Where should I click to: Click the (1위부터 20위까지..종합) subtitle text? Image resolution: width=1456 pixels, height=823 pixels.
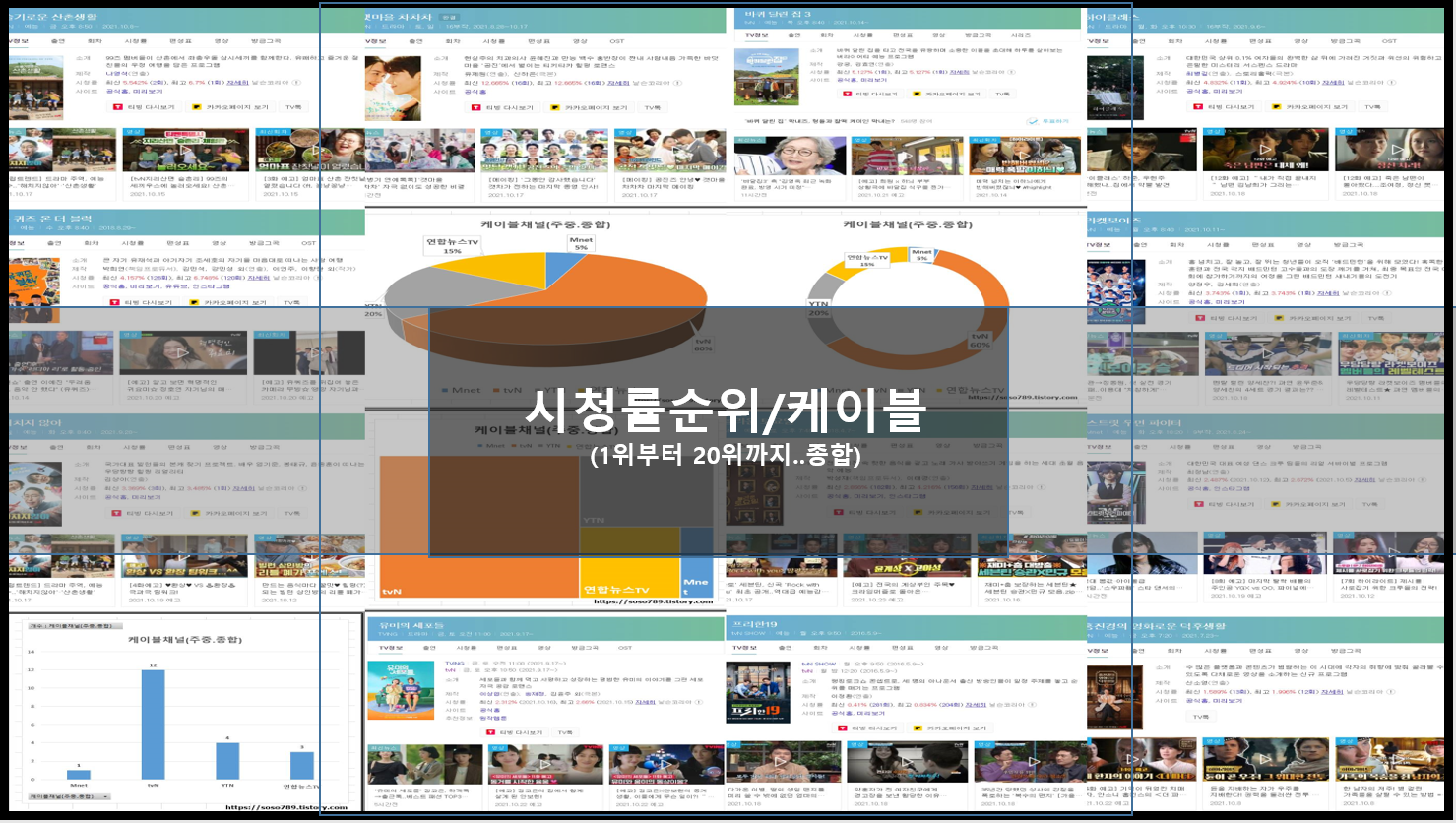726,455
